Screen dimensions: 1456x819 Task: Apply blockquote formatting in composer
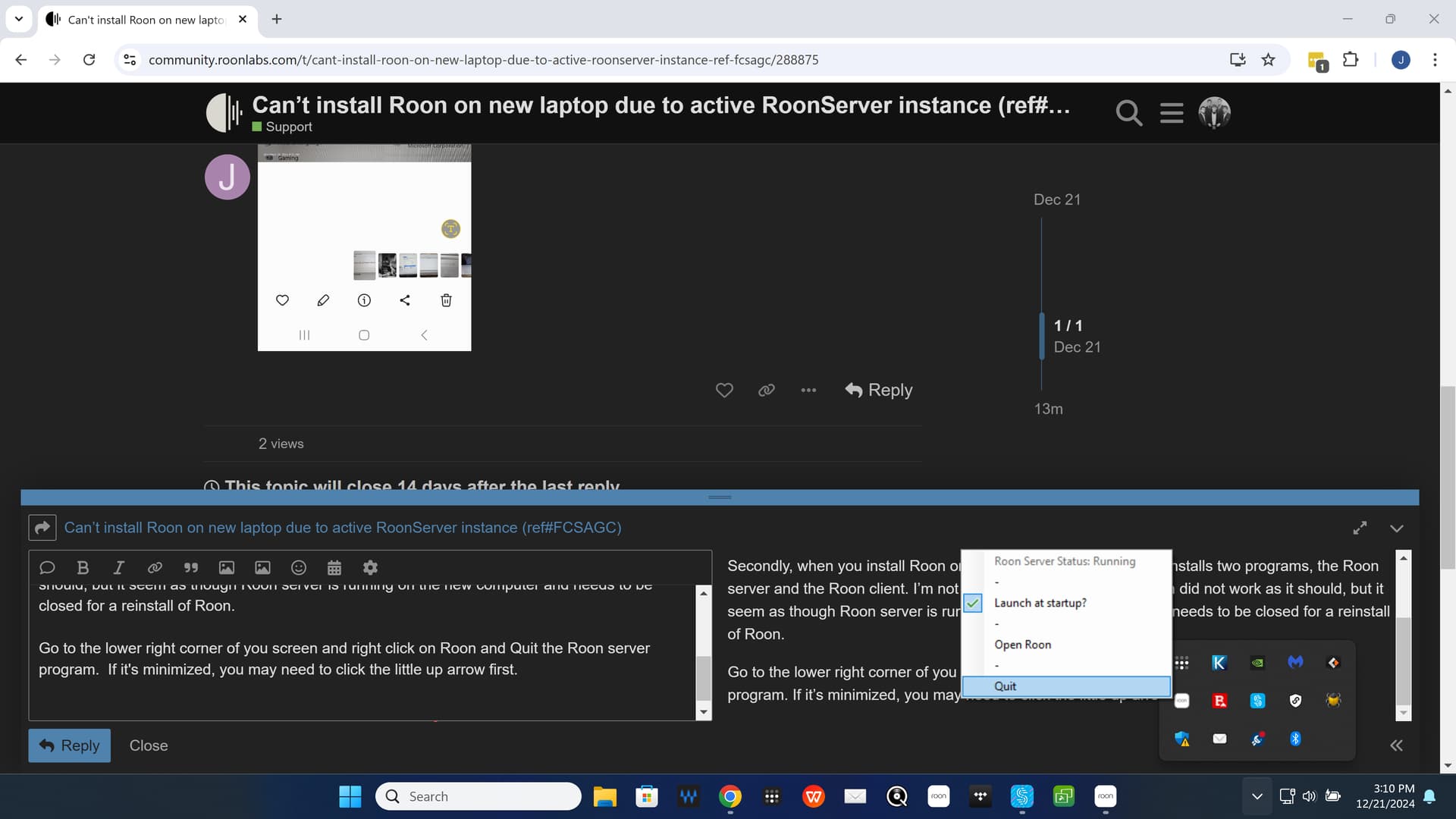(x=191, y=567)
